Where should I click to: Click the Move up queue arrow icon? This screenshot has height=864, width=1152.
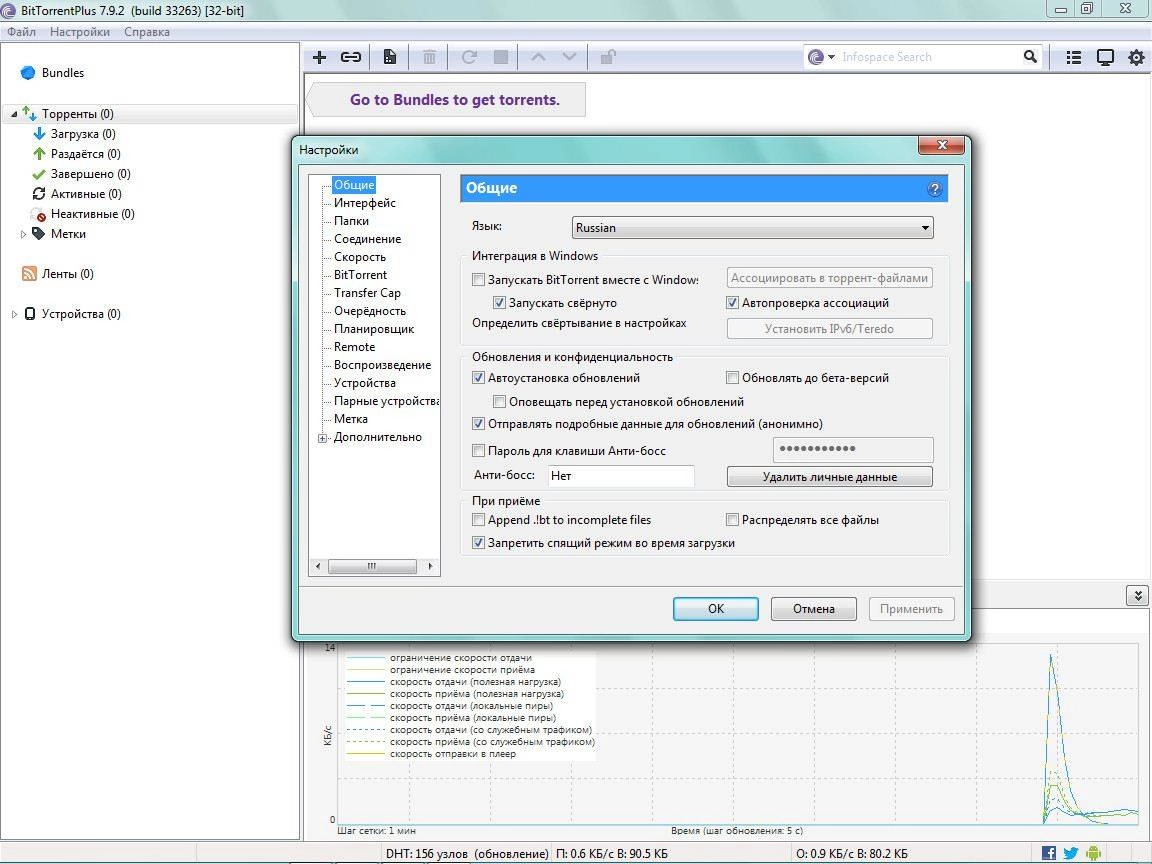point(538,57)
